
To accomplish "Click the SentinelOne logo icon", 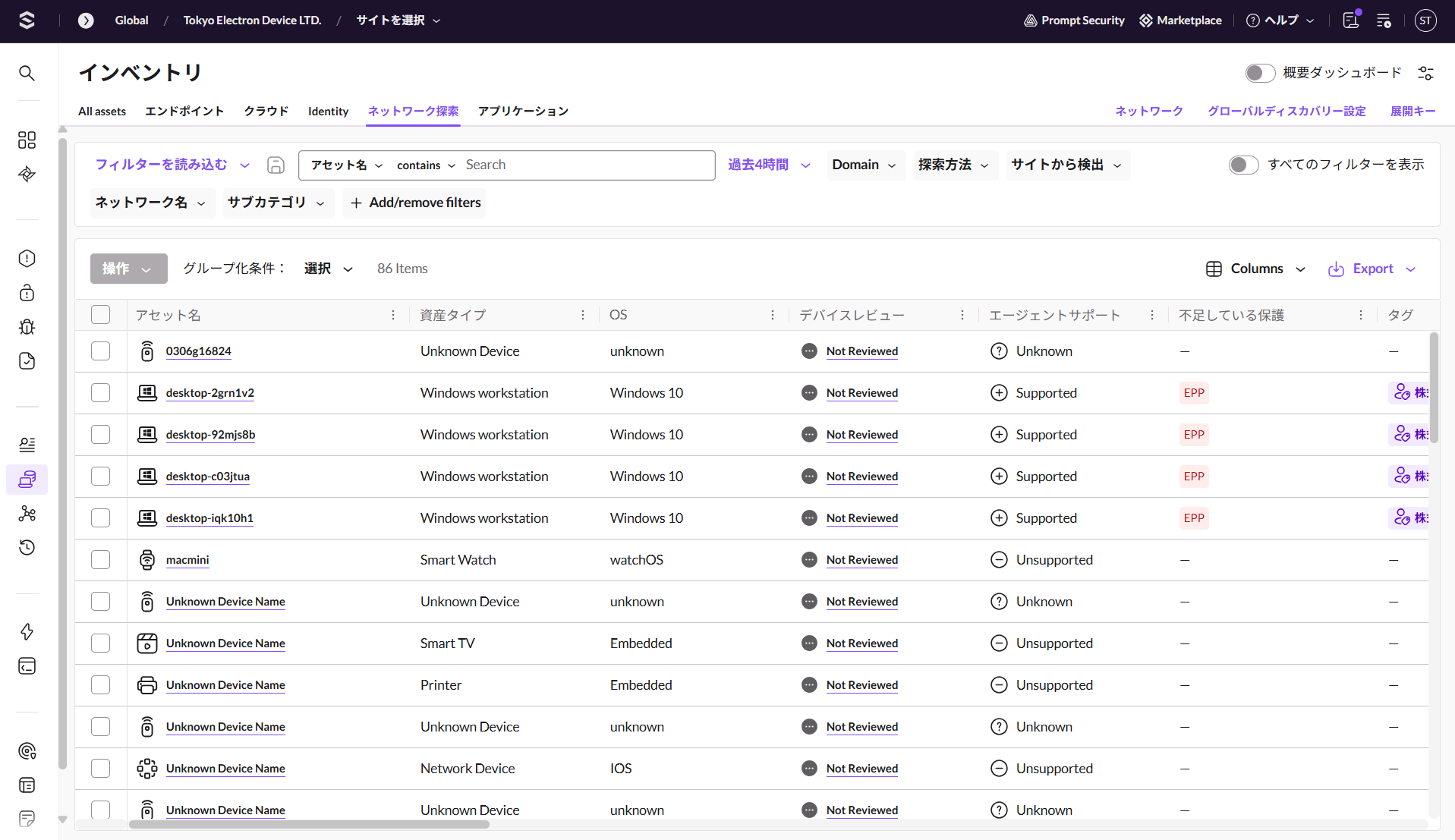I will 27,20.
